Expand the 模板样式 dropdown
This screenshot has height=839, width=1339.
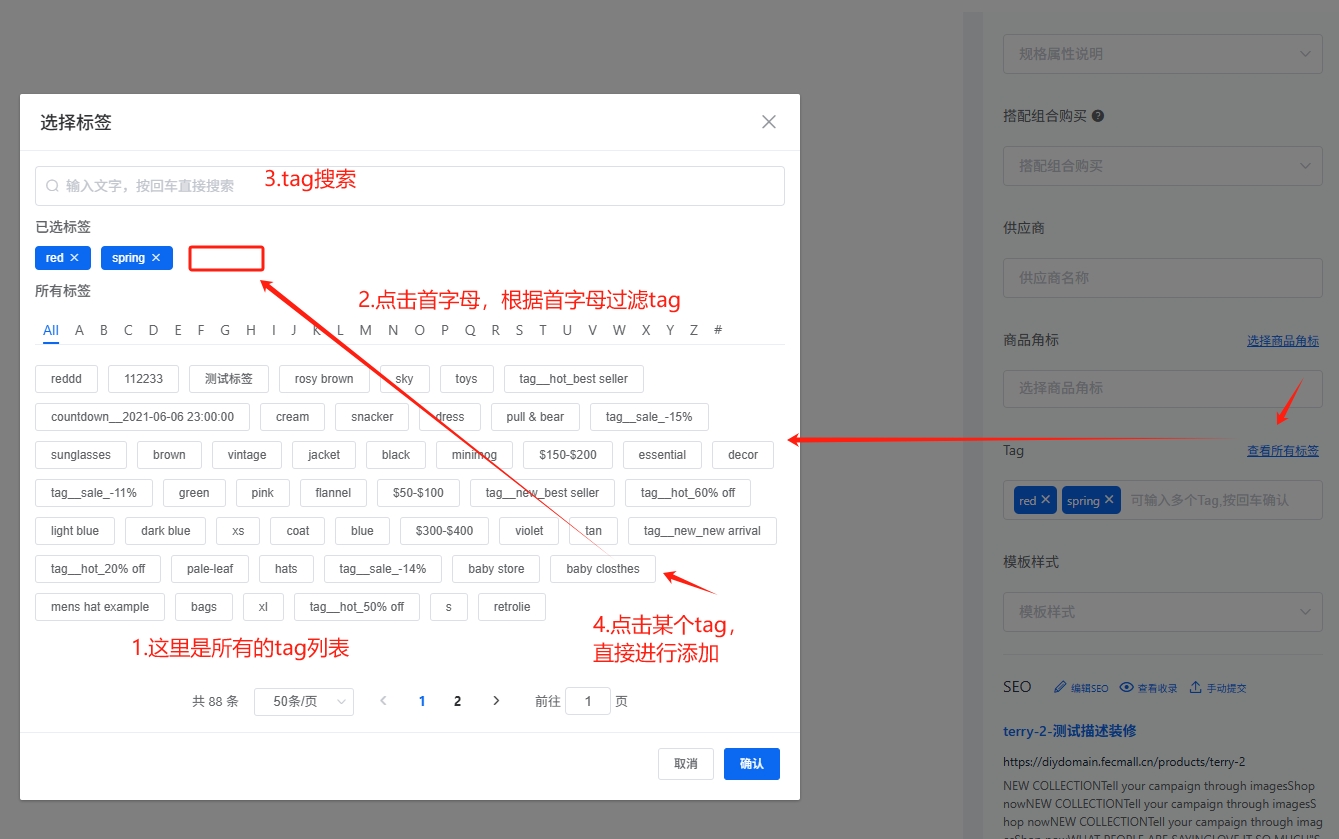(x=1162, y=611)
